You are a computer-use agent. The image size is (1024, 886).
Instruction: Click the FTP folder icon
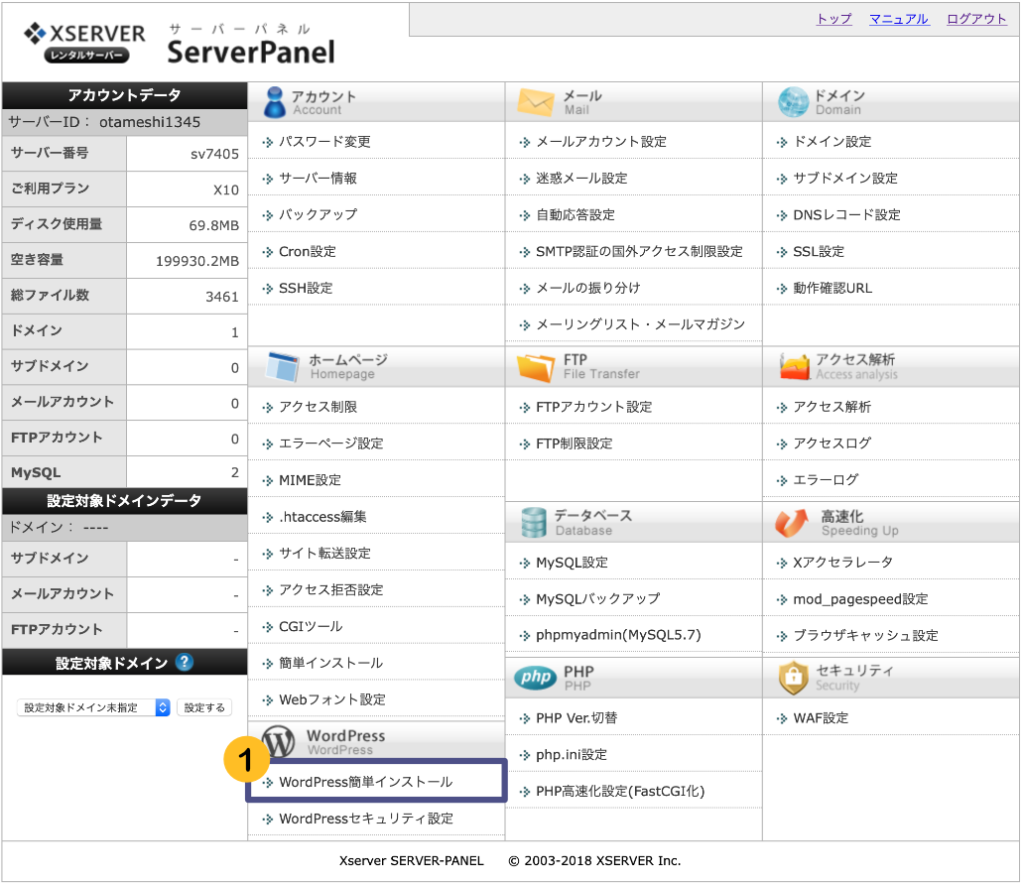(536, 367)
